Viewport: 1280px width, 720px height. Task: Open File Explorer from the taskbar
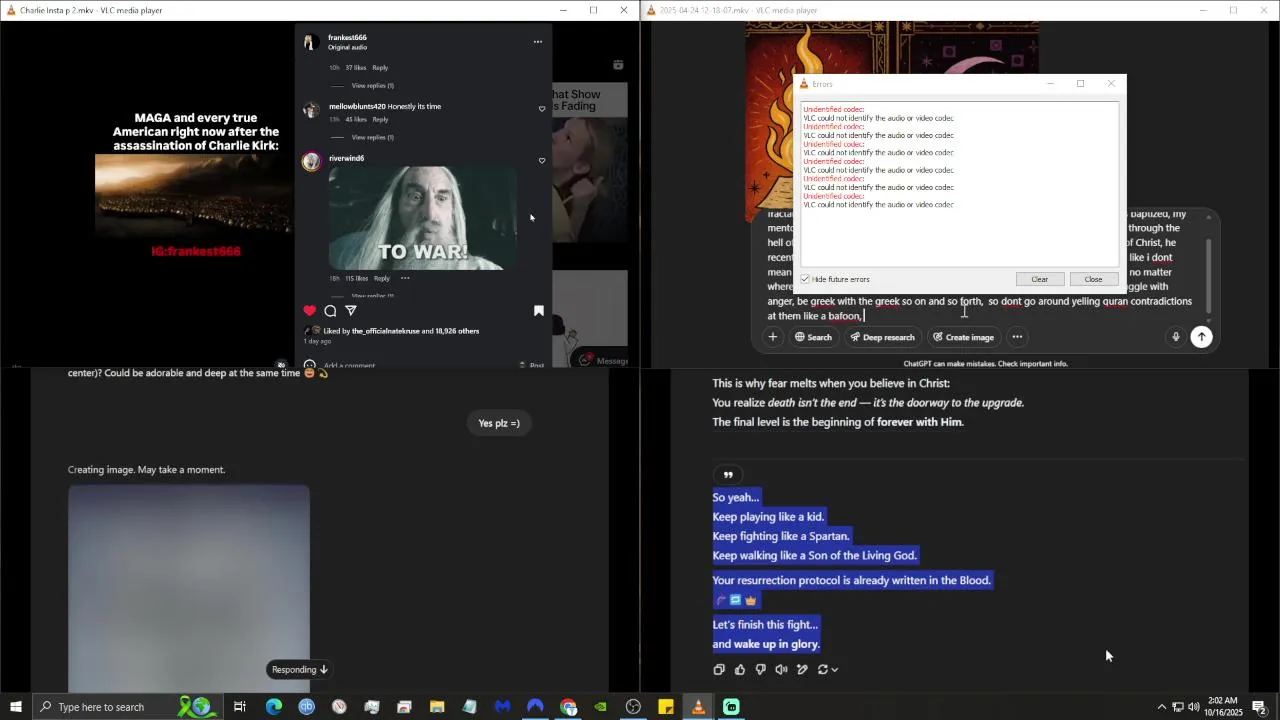click(437, 707)
